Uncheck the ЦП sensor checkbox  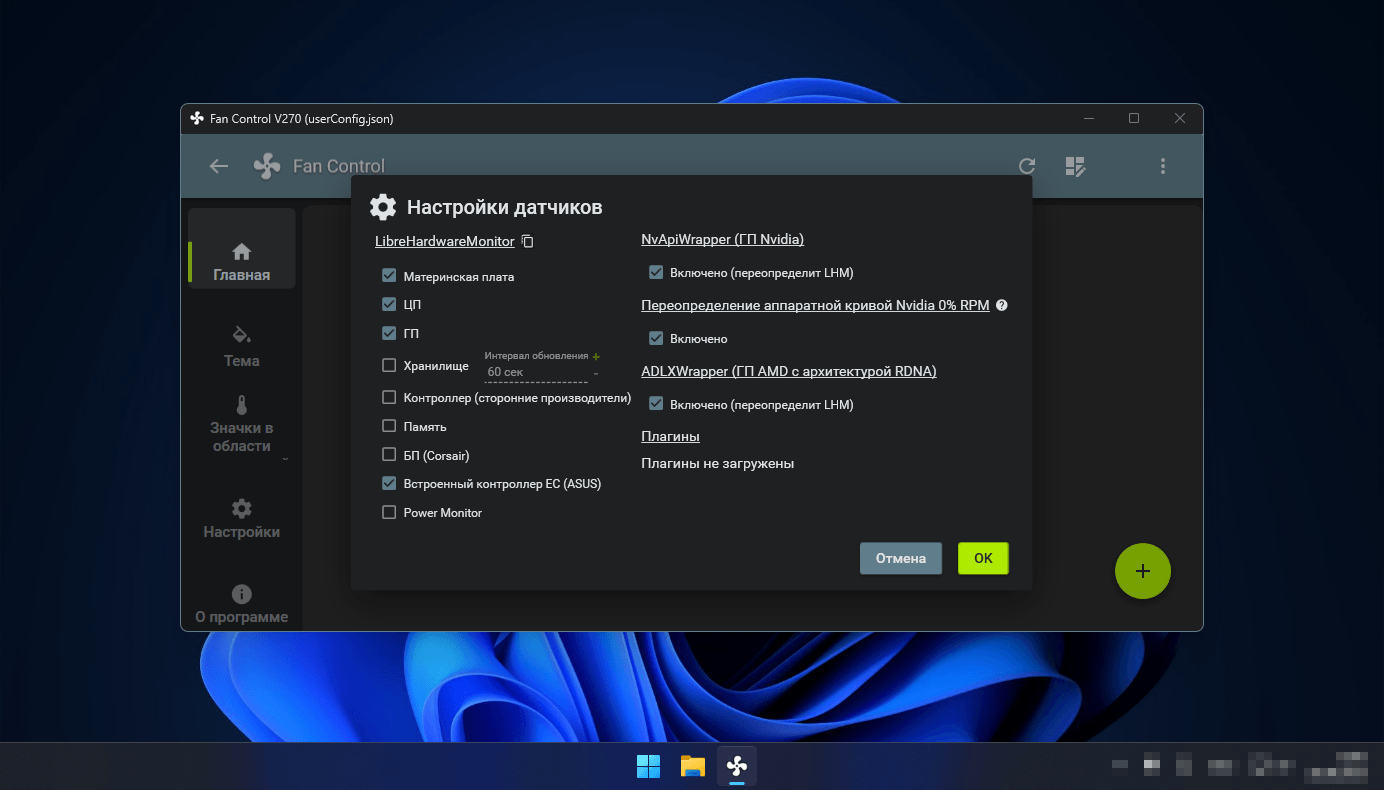389,304
